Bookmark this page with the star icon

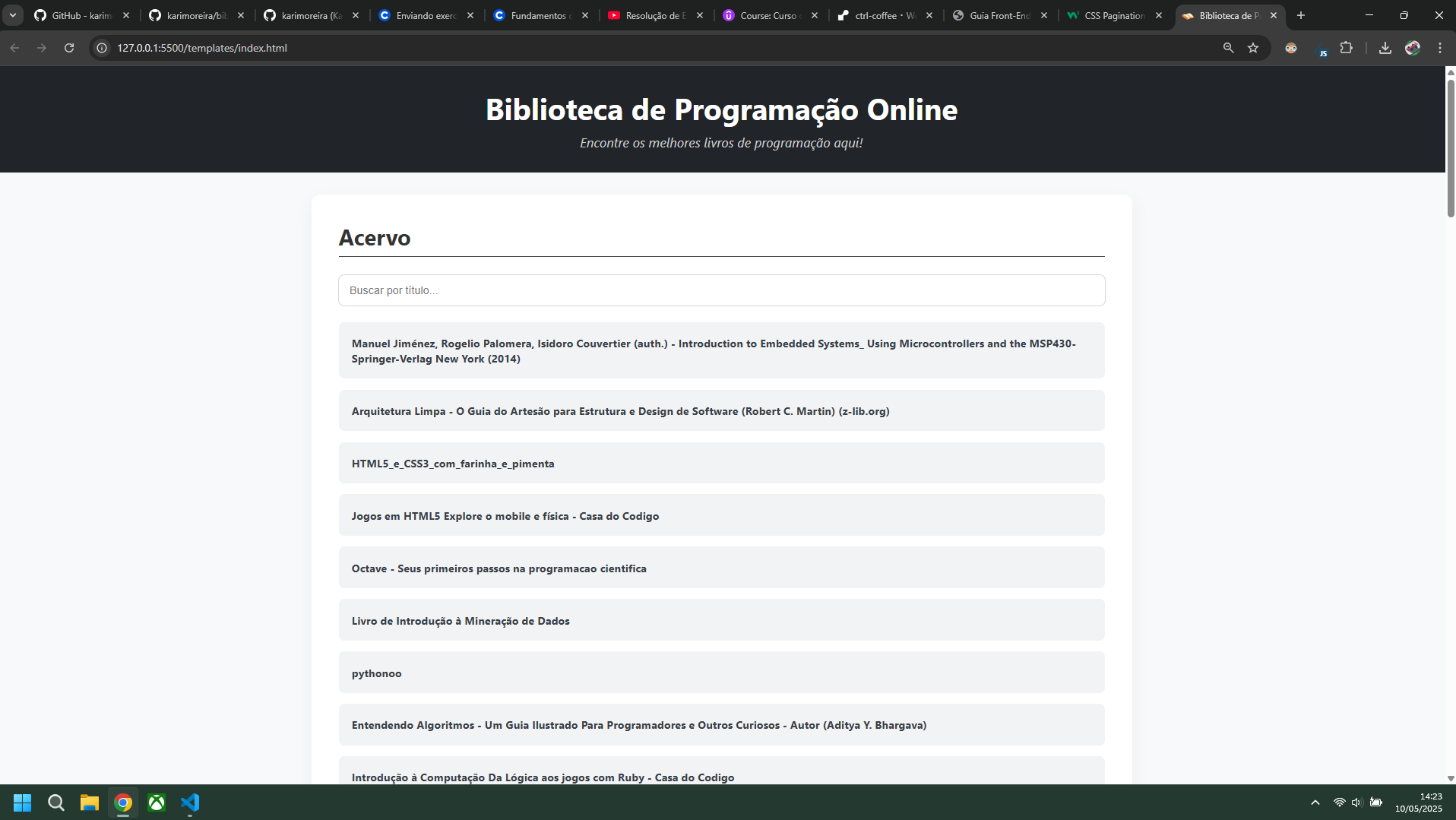point(1253,48)
